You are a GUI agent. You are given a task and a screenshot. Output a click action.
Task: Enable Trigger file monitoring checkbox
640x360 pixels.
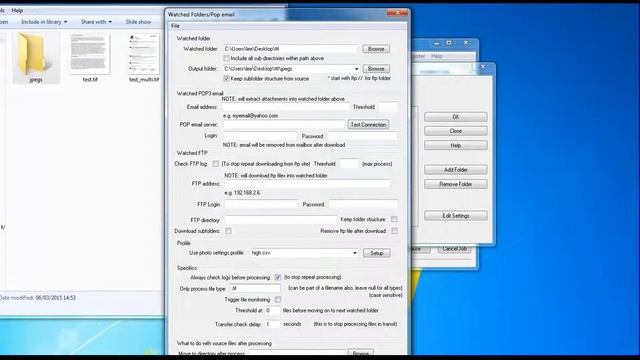point(278,300)
